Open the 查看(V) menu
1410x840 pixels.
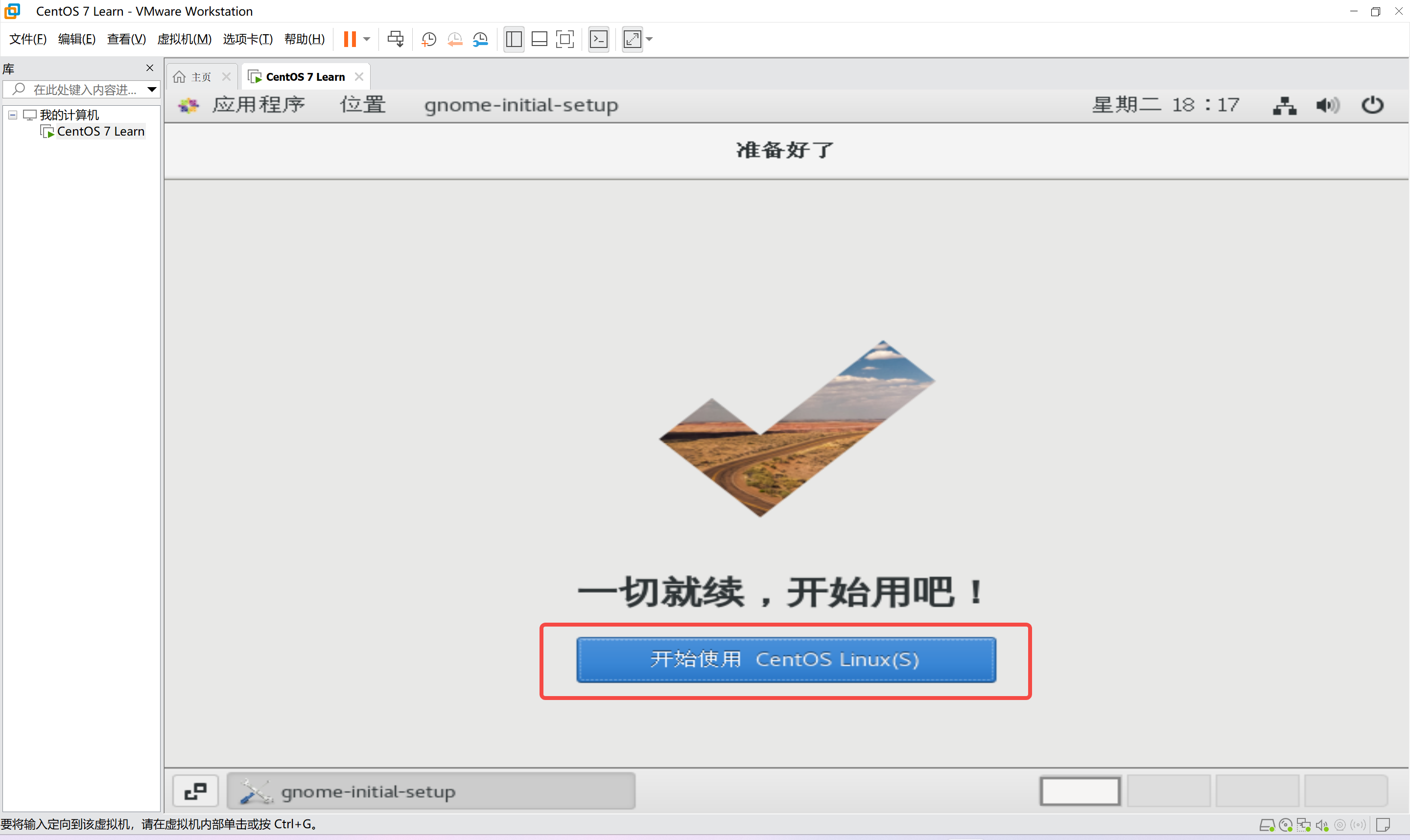point(127,39)
